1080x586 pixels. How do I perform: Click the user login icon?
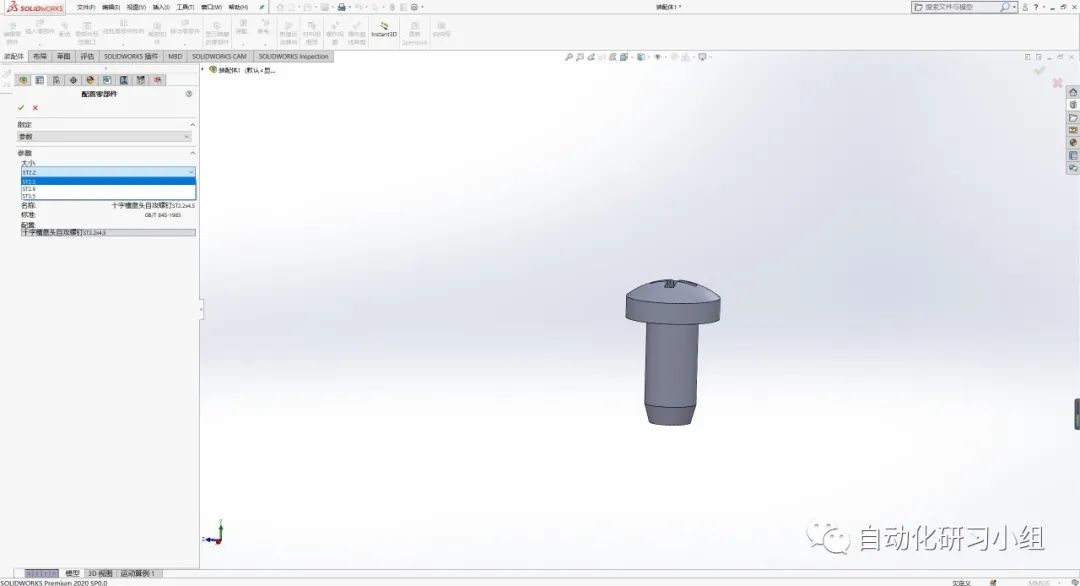[x=1026, y=7]
